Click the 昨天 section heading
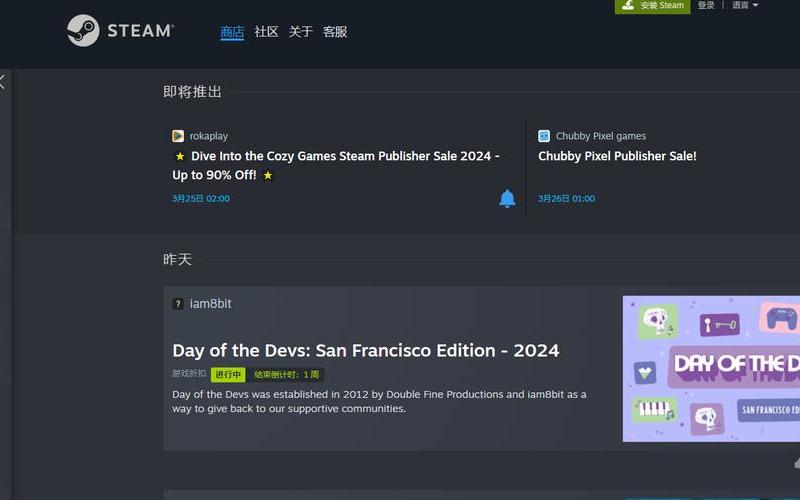Screen dimensions: 800x500 [x=178, y=259]
